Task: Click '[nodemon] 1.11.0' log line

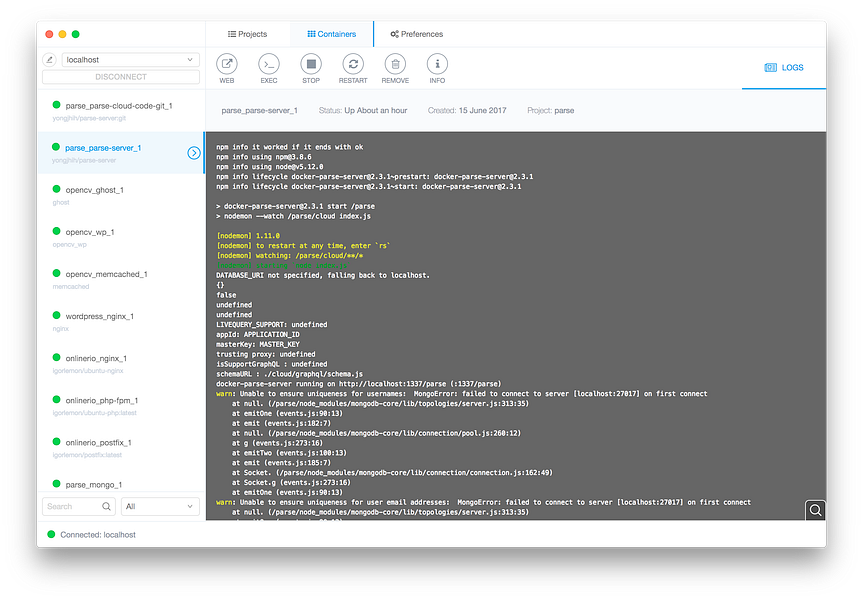Action: click(x=248, y=236)
